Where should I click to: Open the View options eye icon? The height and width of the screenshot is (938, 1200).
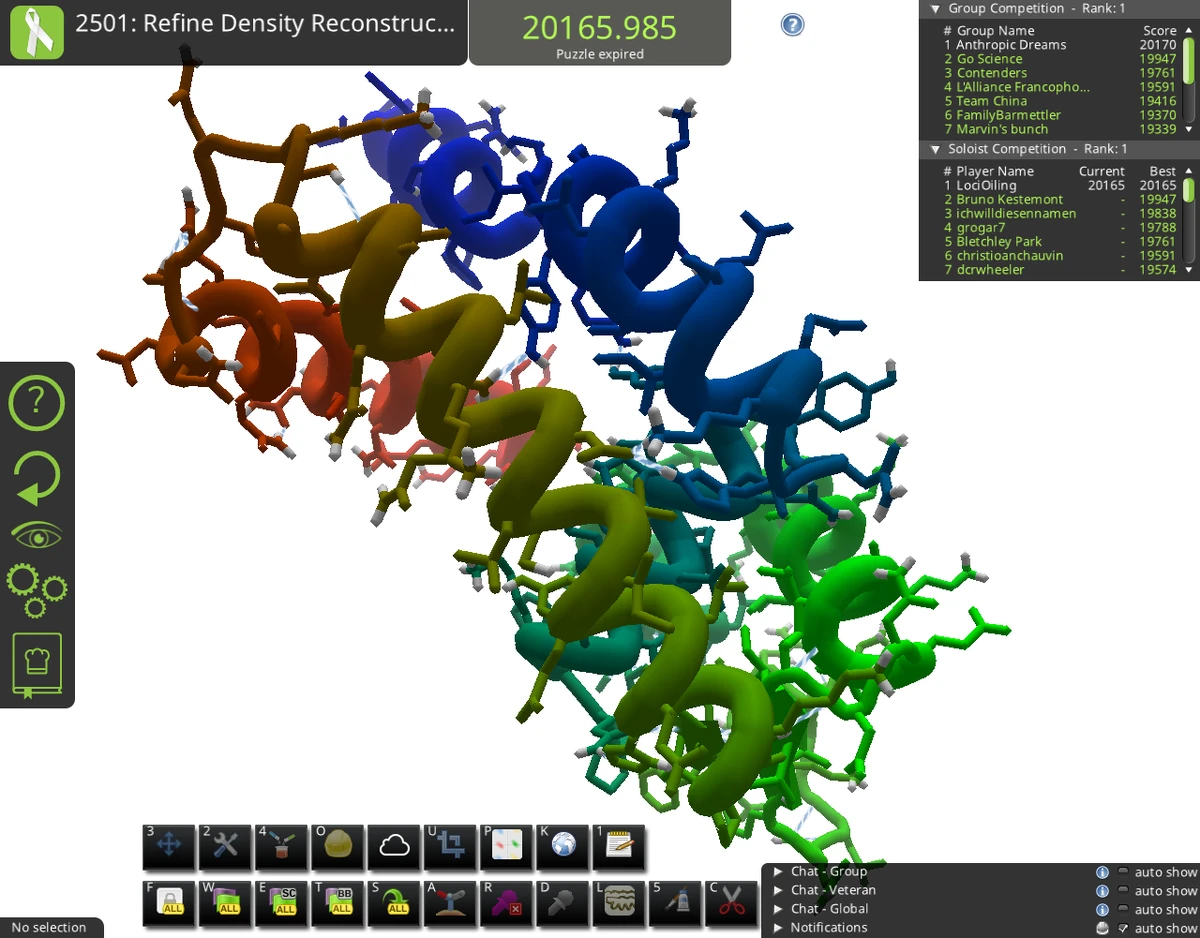[37, 533]
